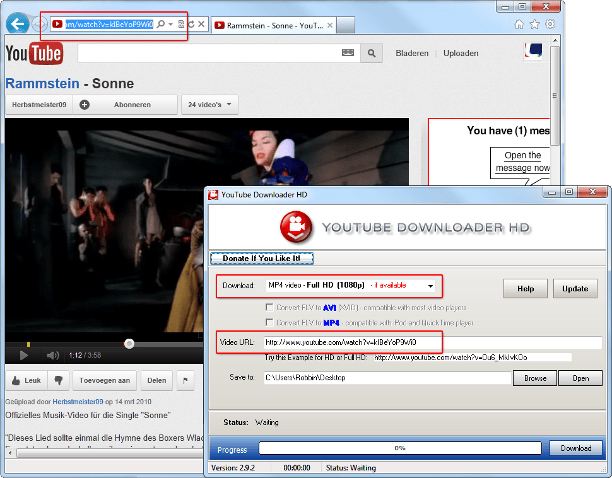
Task: Open a new blank browser tab
Action: coord(345,25)
